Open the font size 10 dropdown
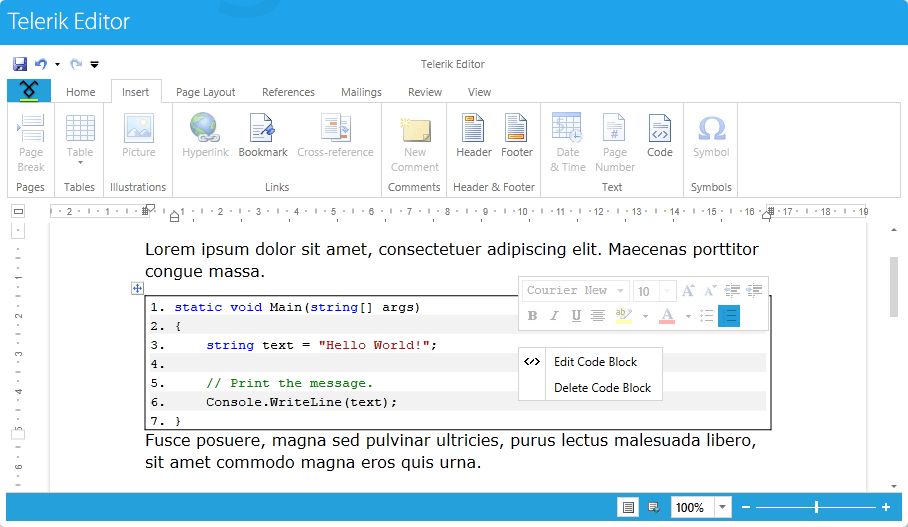 tap(668, 291)
